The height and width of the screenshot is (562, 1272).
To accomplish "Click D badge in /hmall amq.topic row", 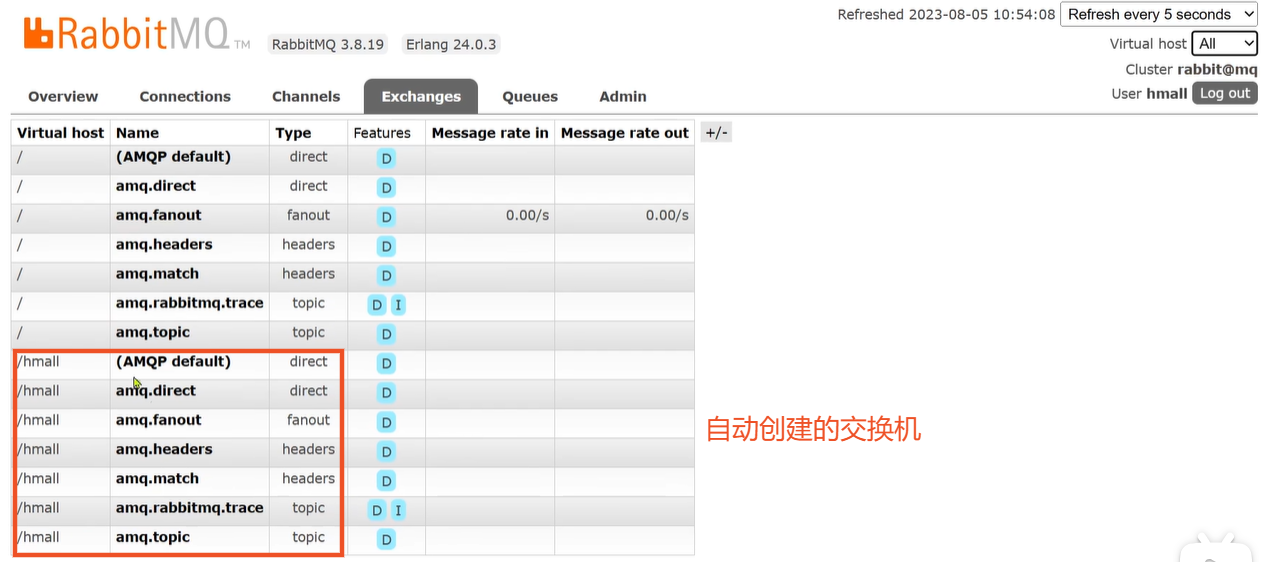I will (x=386, y=539).
